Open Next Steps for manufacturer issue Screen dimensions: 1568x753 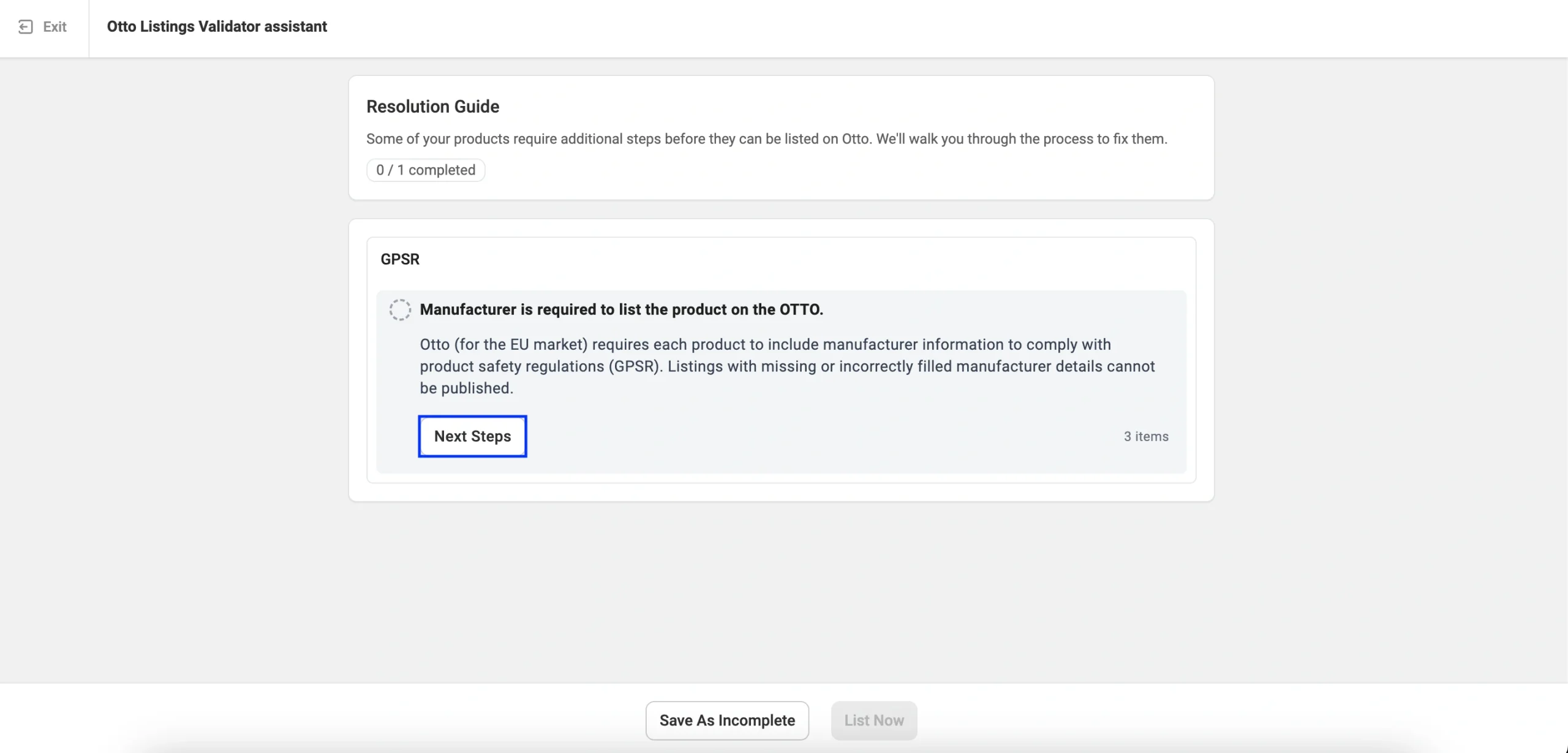(x=472, y=436)
